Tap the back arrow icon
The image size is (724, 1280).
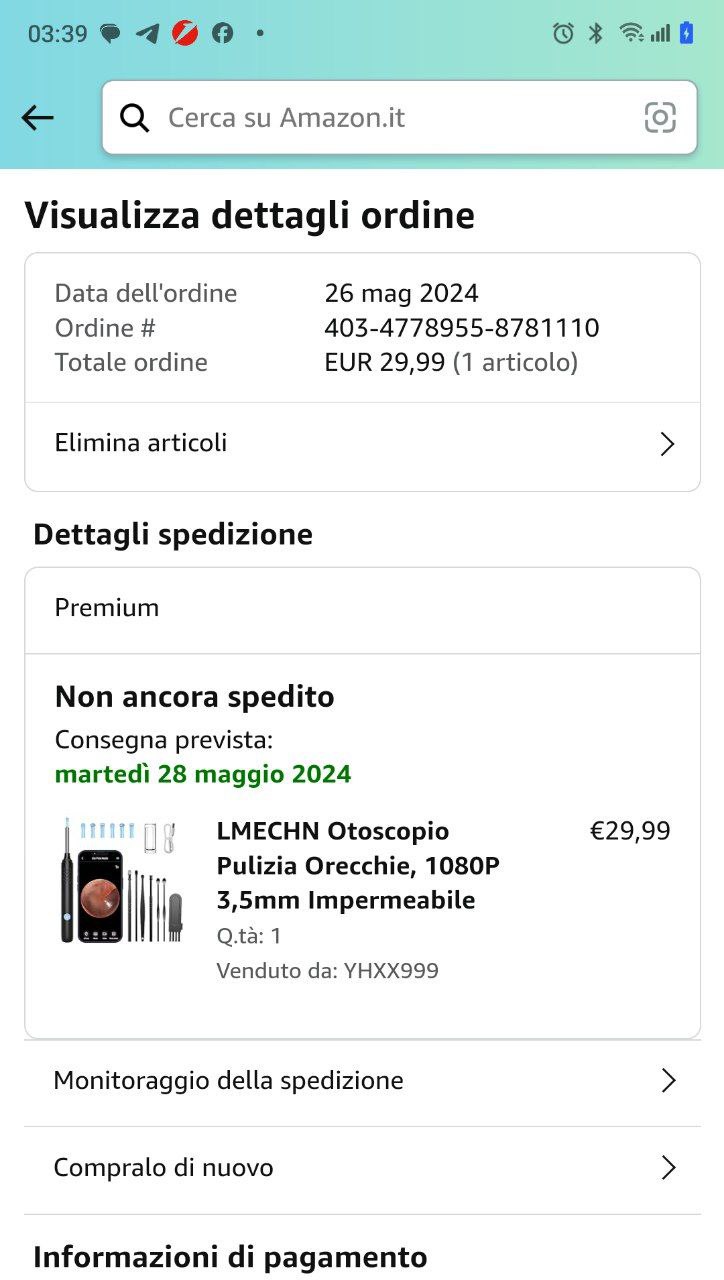(37, 118)
